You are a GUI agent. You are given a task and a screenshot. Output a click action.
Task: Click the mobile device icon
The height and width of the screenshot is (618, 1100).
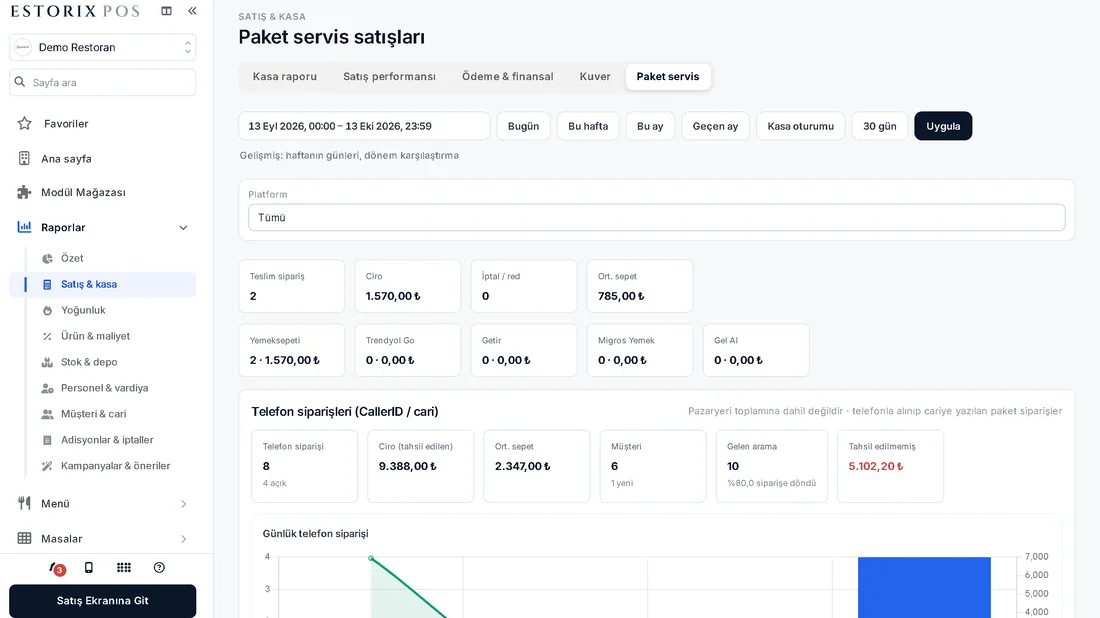click(x=88, y=567)
